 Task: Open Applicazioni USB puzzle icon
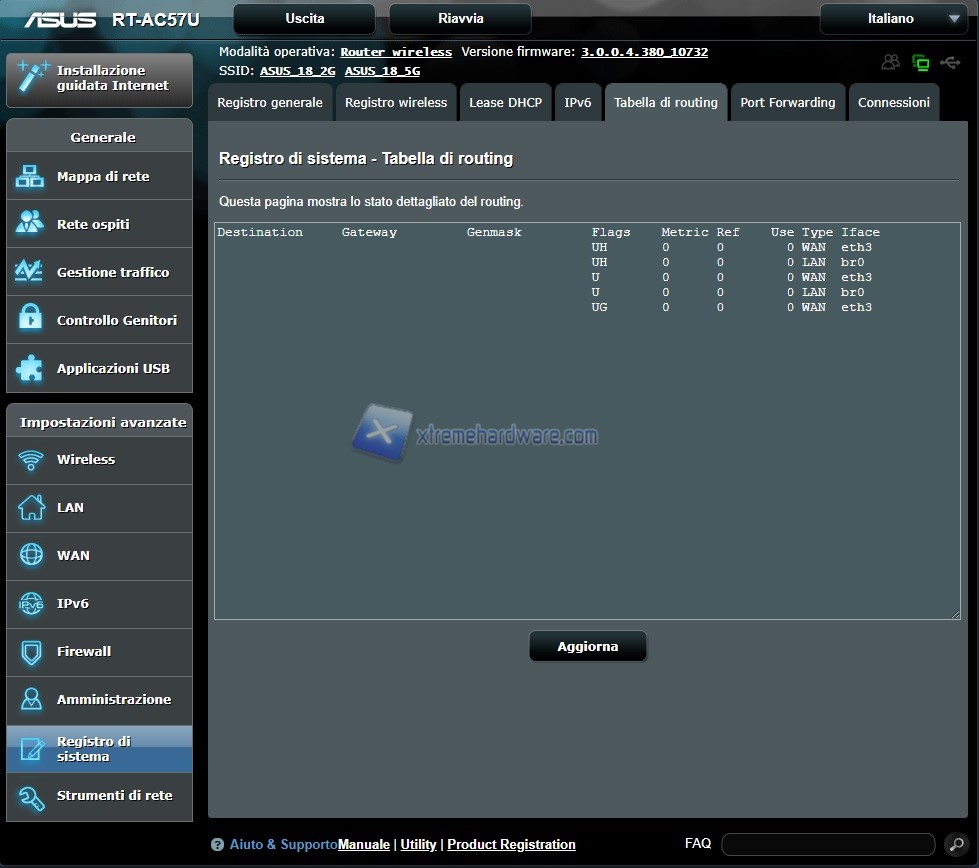30,368
